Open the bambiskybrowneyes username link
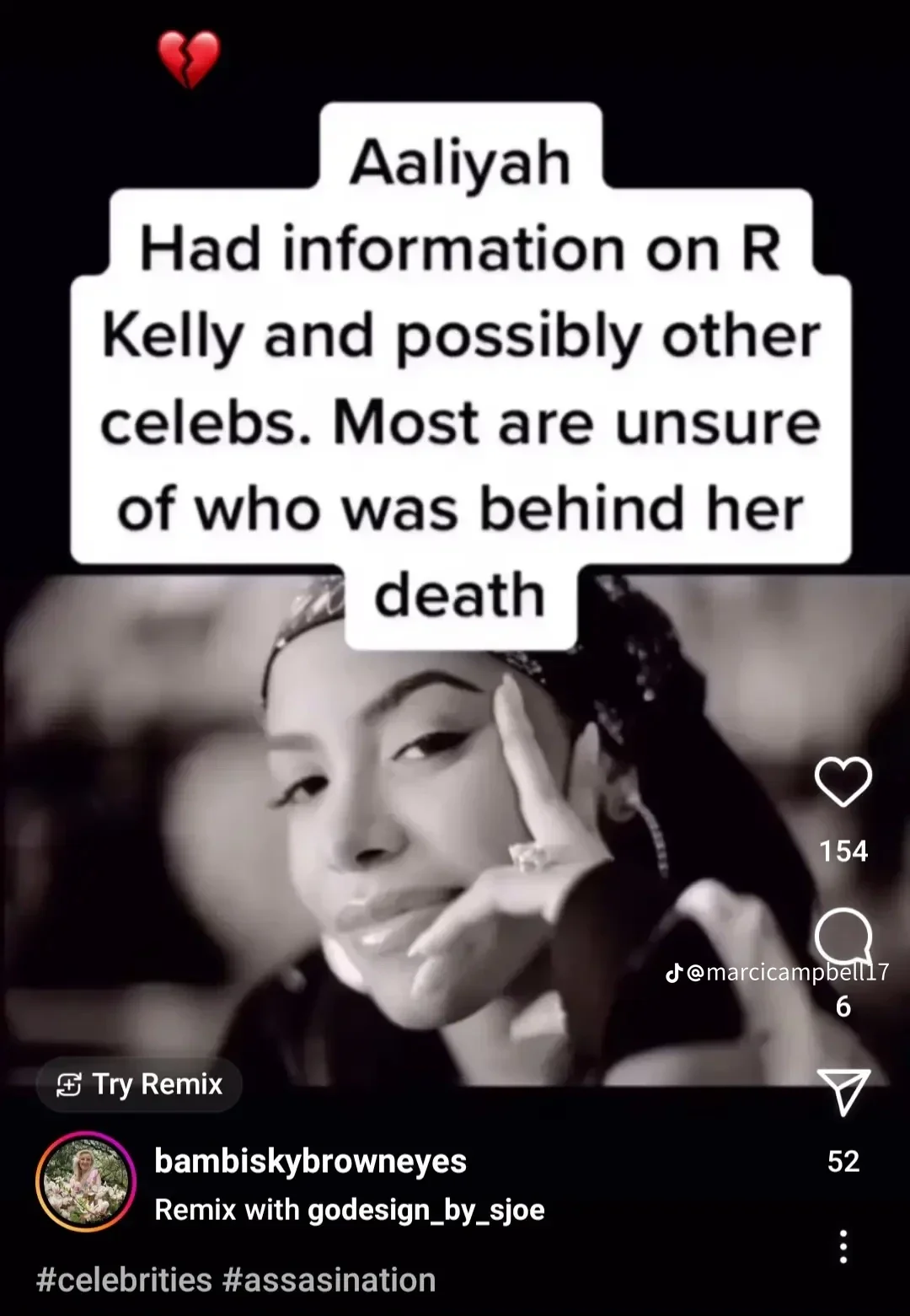910x1316 pixels. (x=310, y=1161)
